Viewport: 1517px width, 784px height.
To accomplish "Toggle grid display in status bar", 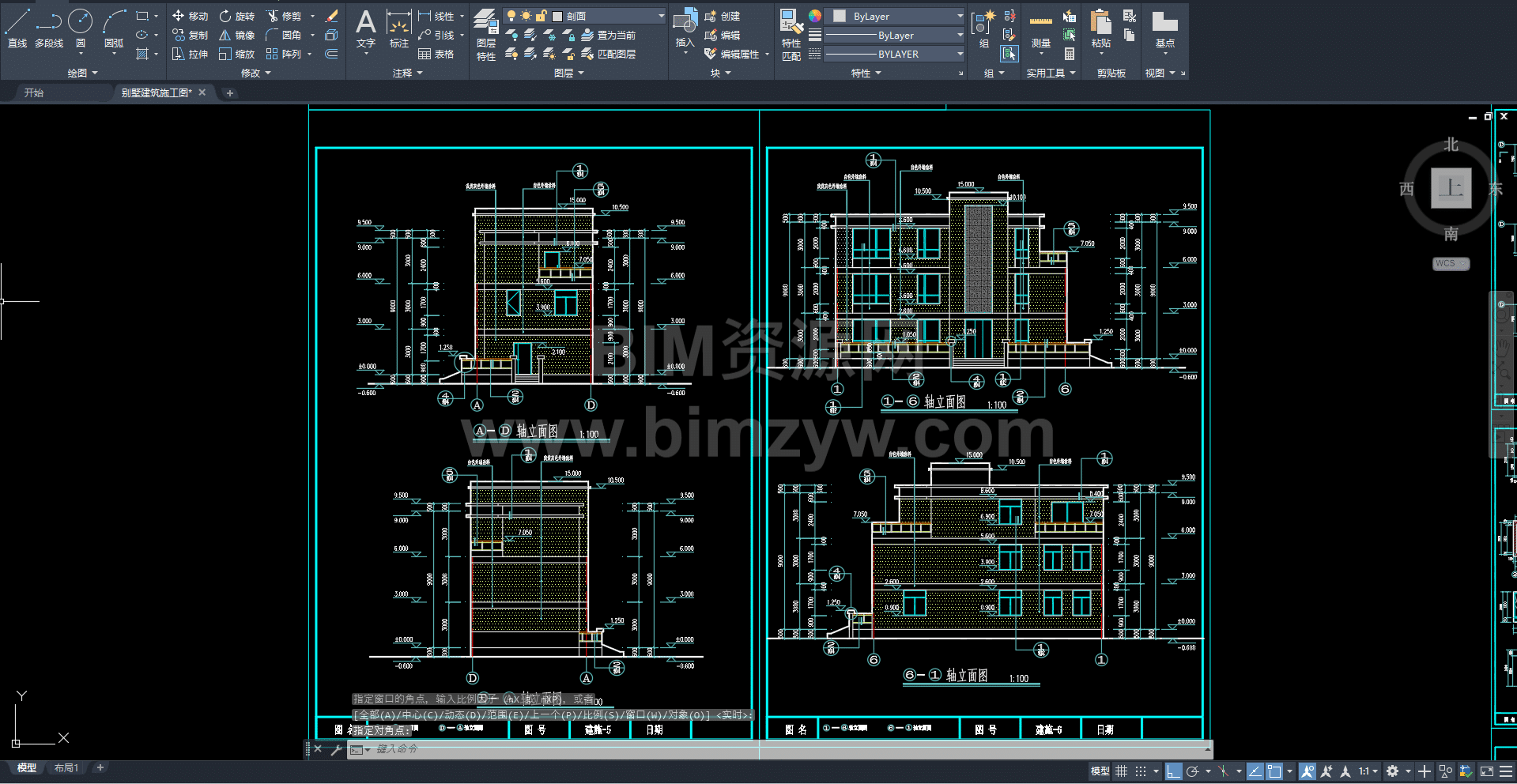I will (x=1121, y=771).
